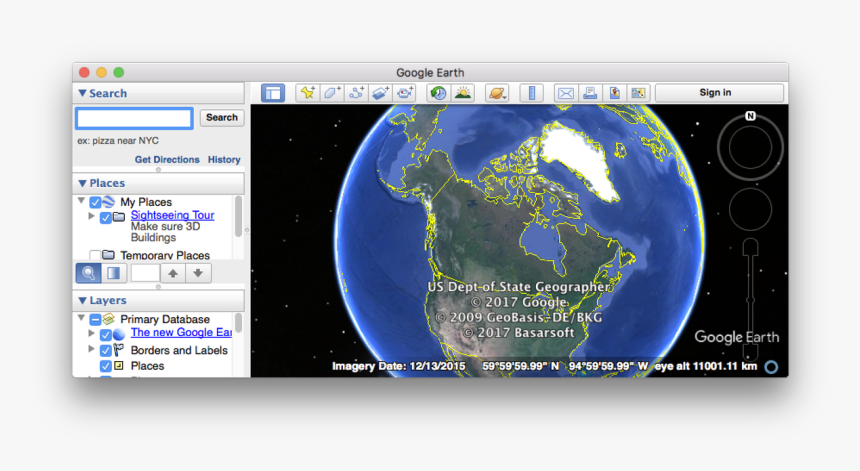Show historical imagery clock tool
The width and height of the screenshot is (860, 471).
pyautogui.click(x=438, y=93)
